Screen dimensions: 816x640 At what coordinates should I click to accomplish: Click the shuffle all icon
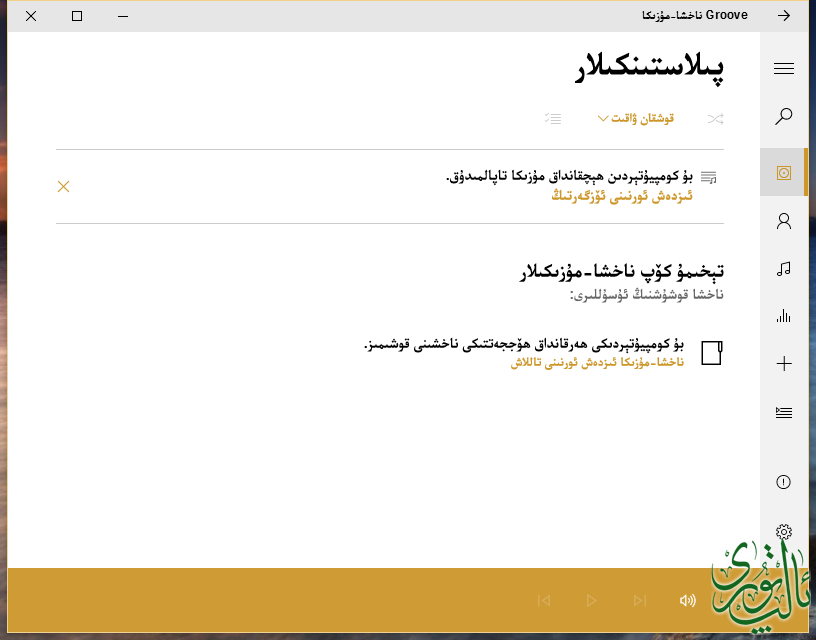716,119
